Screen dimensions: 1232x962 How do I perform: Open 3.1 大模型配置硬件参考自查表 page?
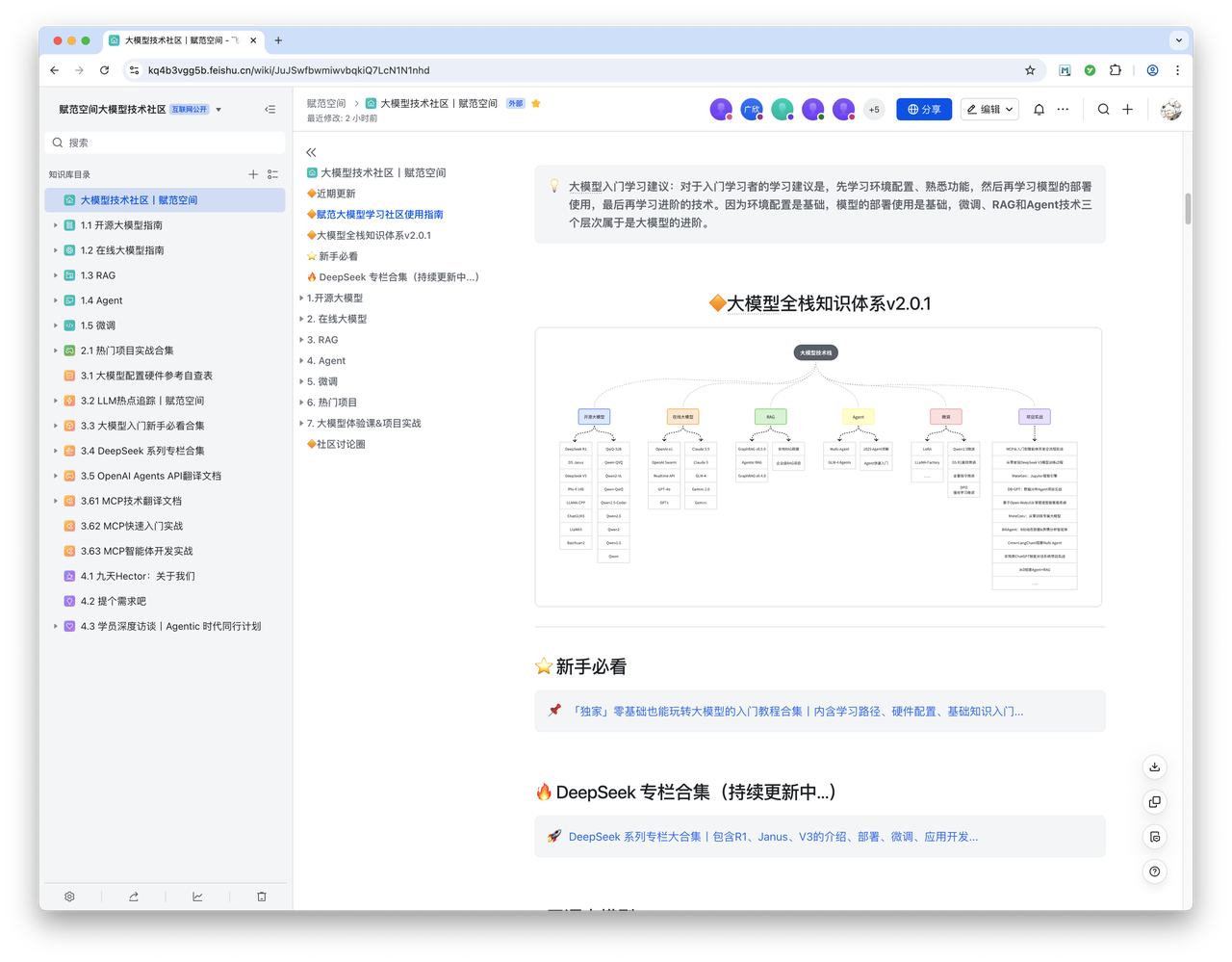click(x=166, y=376)
